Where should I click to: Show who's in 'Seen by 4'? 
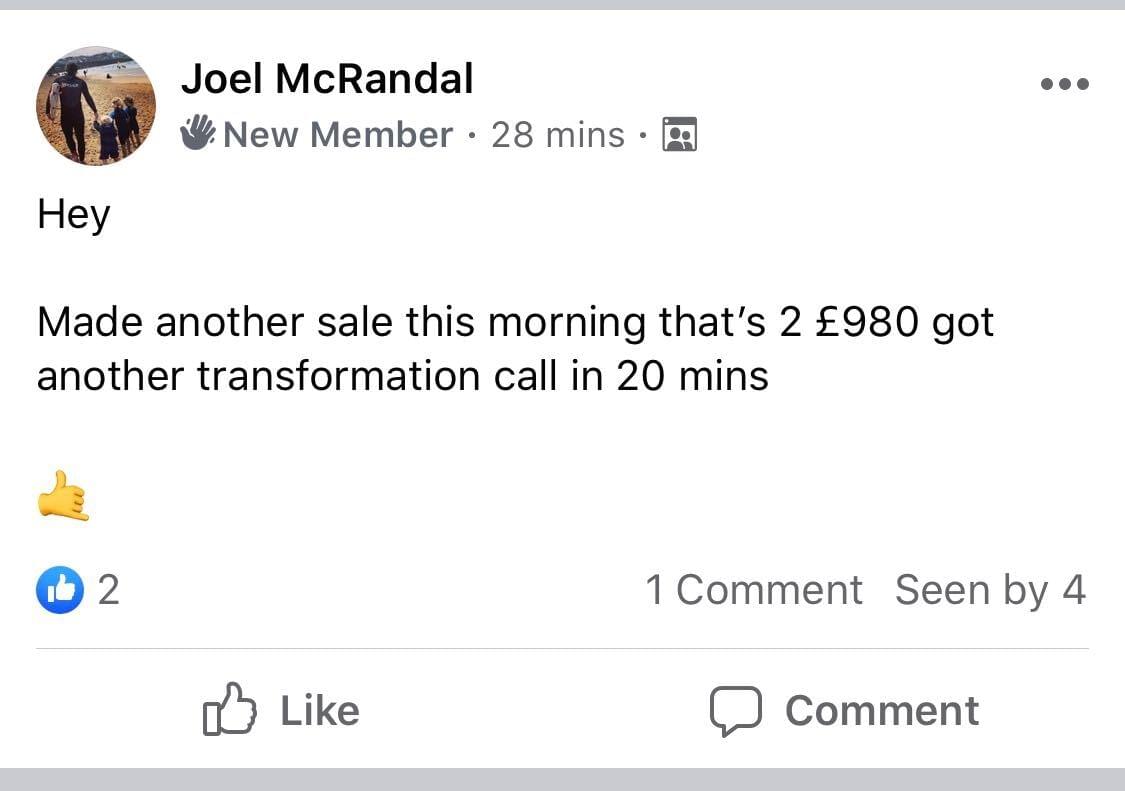(x=990, y=590)
